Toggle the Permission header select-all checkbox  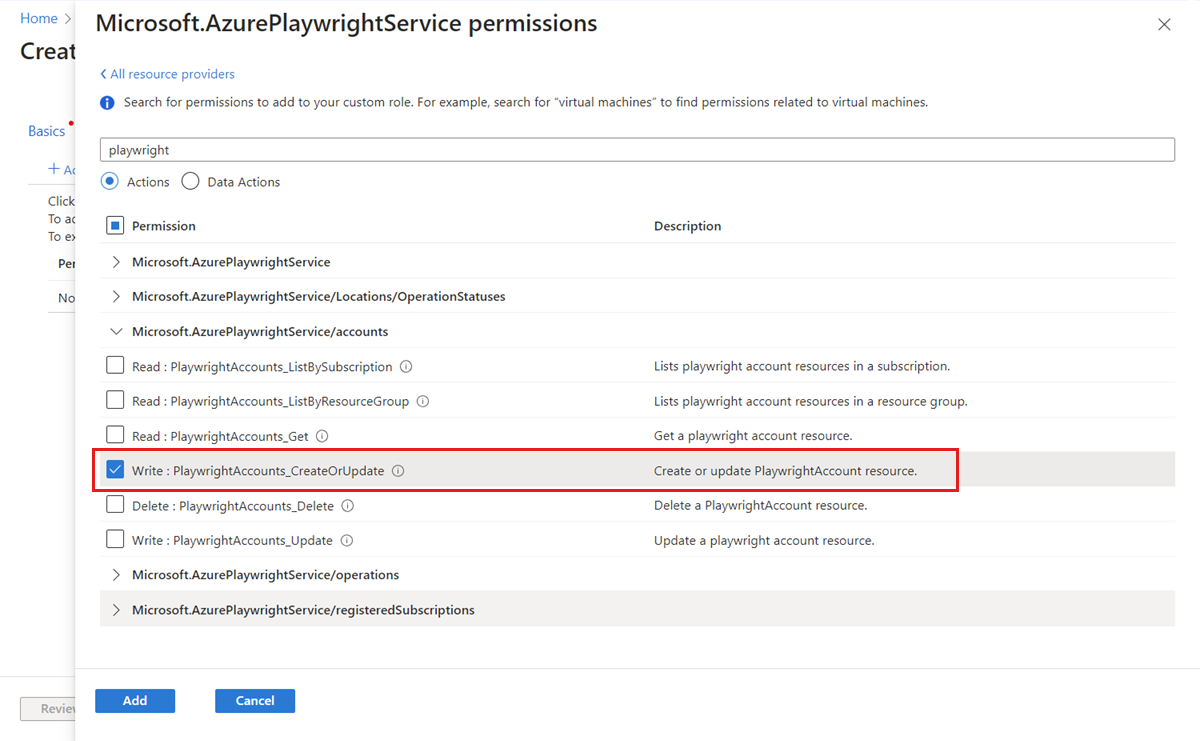[115, 225]
